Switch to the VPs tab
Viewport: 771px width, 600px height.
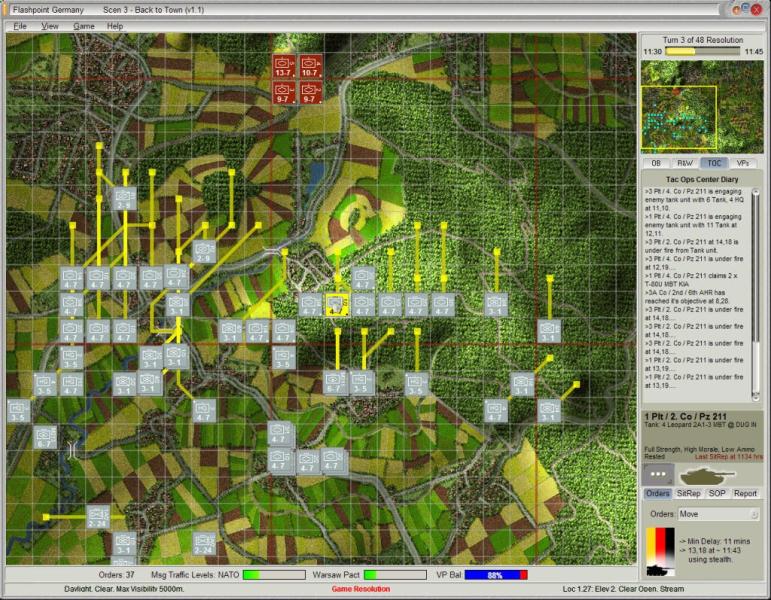click(x=742, y=162)
